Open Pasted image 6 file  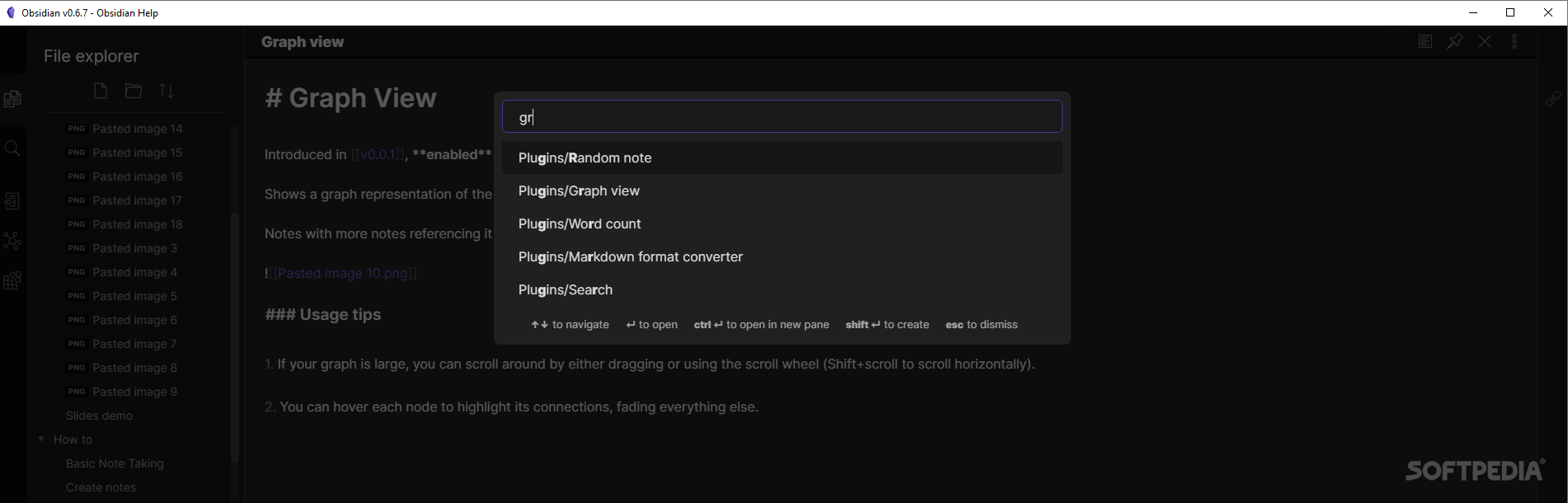click(134, 320)
